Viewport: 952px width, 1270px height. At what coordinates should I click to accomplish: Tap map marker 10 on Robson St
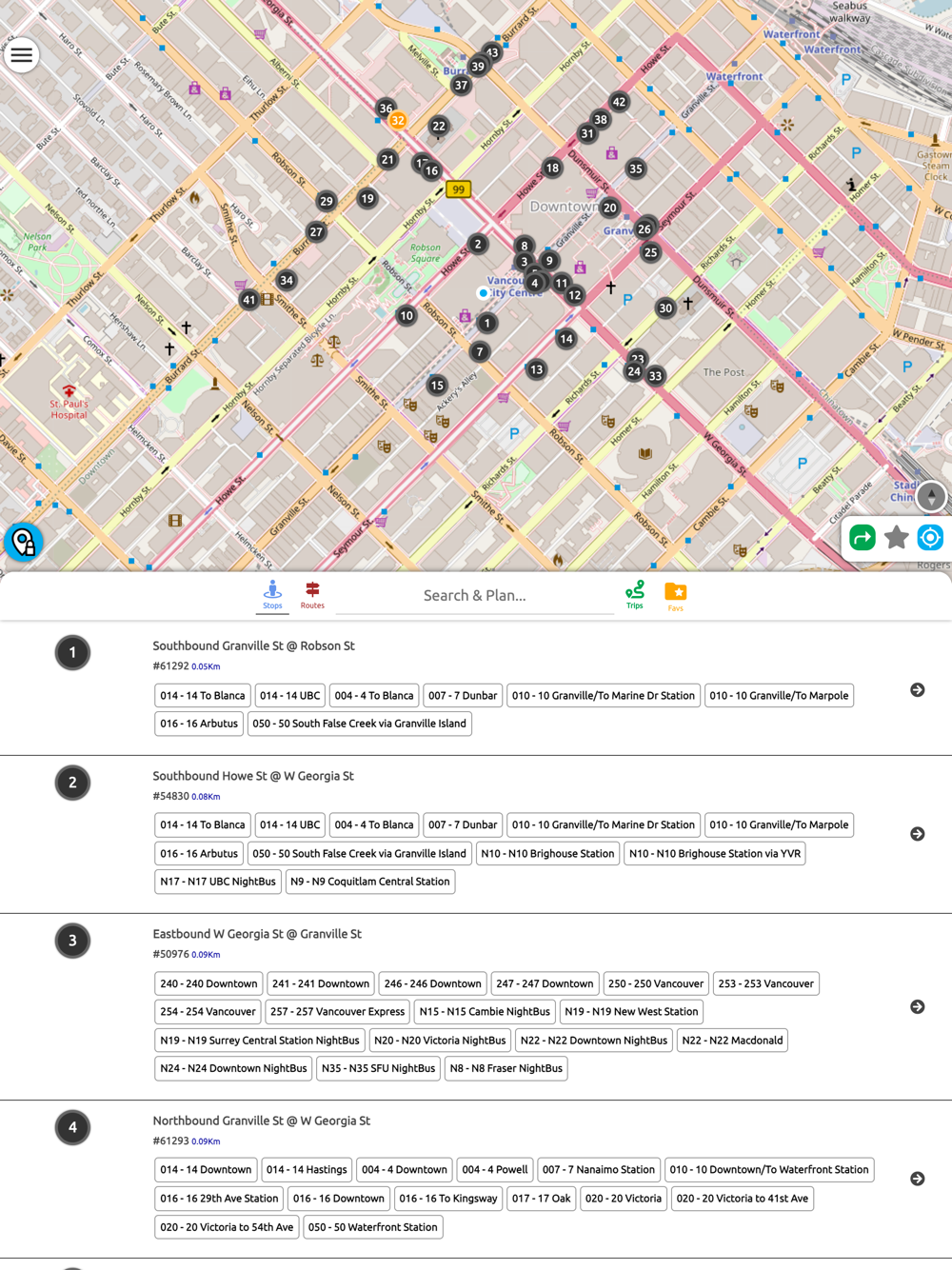pos(407,315)
